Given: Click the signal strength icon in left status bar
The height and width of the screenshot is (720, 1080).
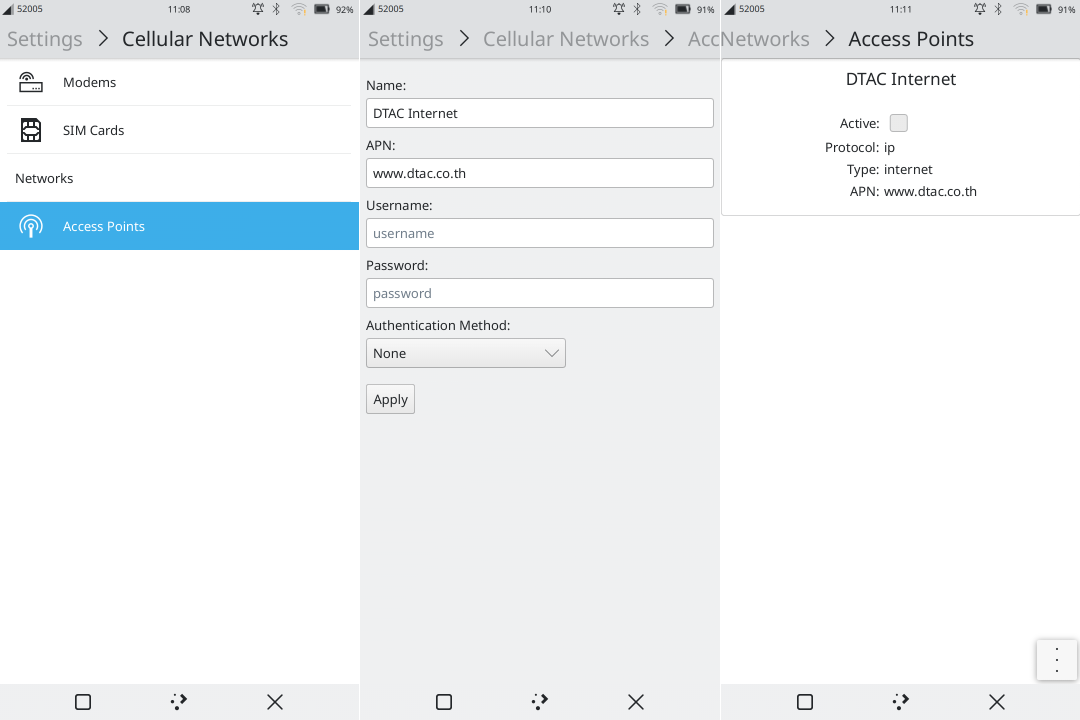Looking at the screenshot, I should (x=8, y=9).
